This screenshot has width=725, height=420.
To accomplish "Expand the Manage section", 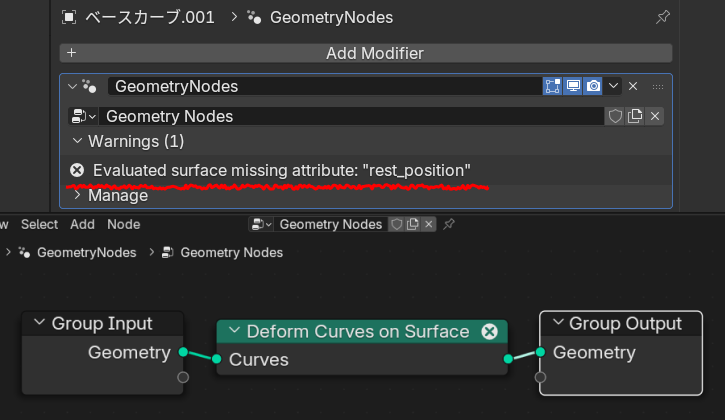I will pyautogui.click(x=78, y=195).
